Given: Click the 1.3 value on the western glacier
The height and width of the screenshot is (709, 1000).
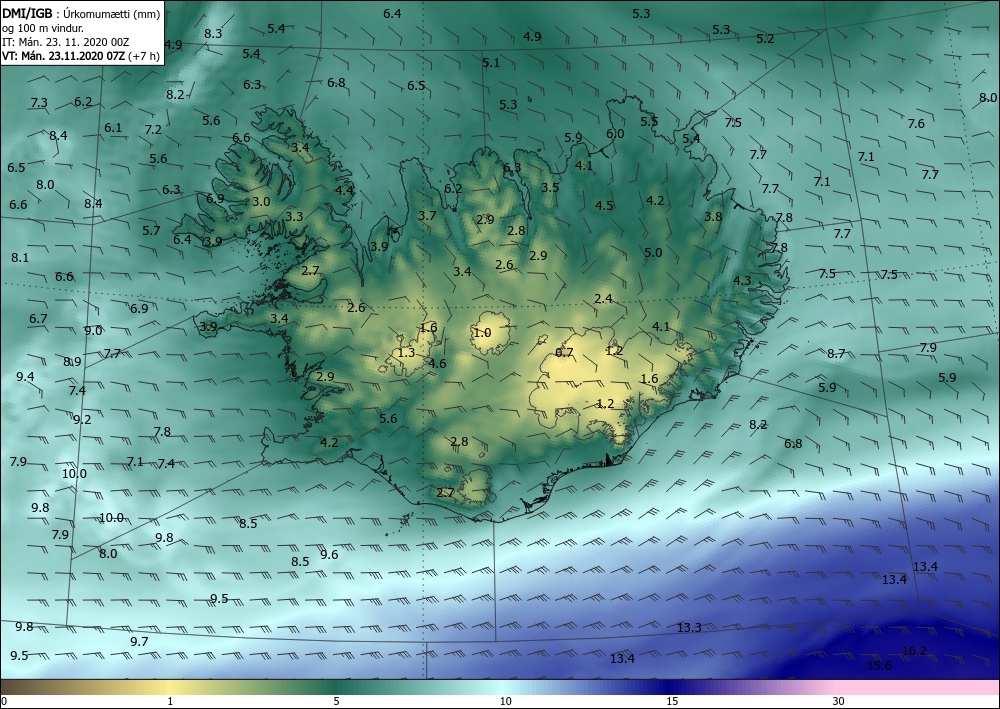Looking at the screenshot, I should click(406, 353).
